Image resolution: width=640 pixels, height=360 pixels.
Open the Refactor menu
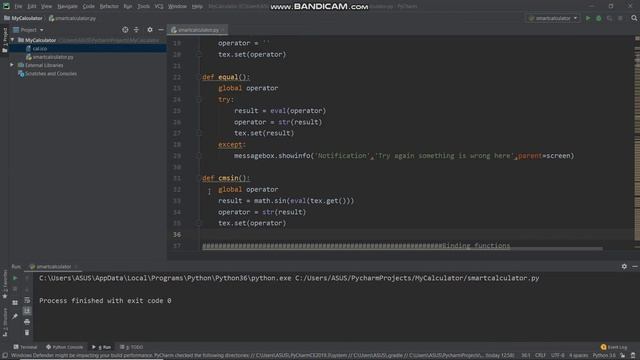109,6
